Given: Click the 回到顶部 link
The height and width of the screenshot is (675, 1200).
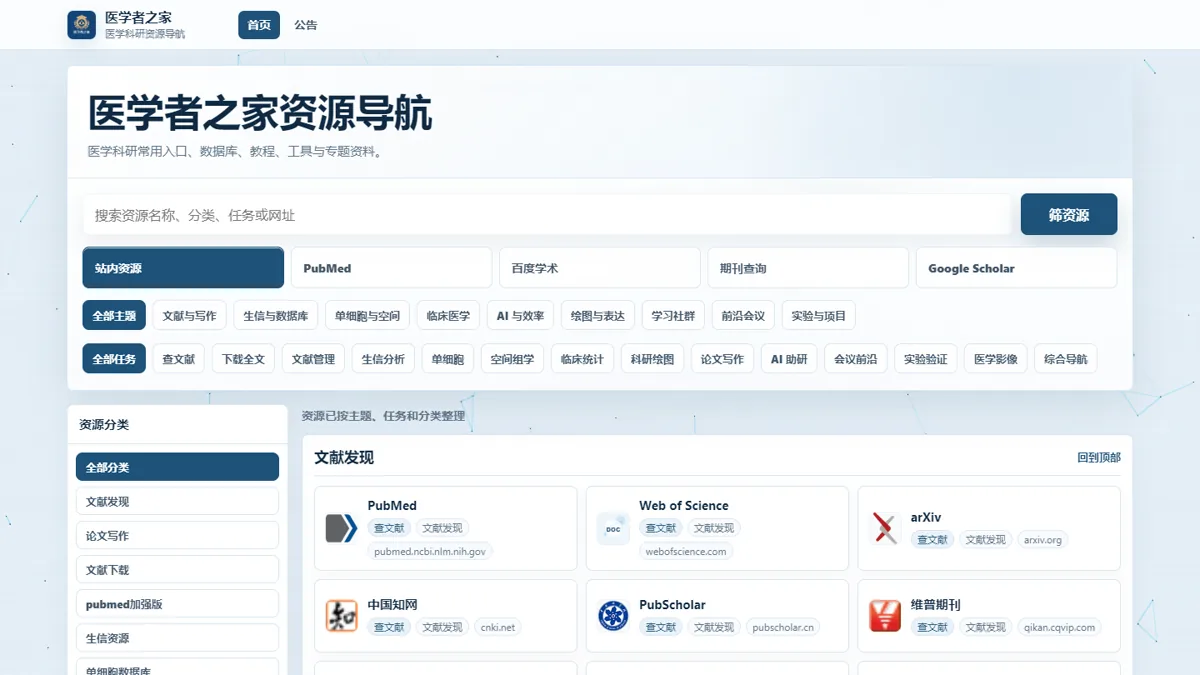Looking at the screenshot, I should 1099,457.
